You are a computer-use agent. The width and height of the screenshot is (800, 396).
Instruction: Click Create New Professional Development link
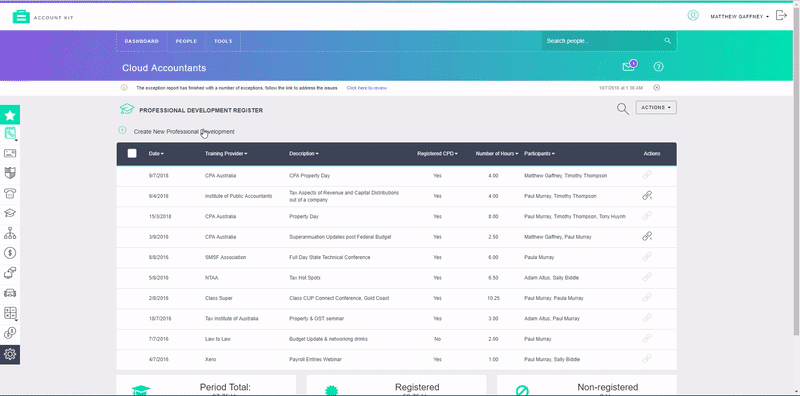pyautogui.click(x=184, y=132)
